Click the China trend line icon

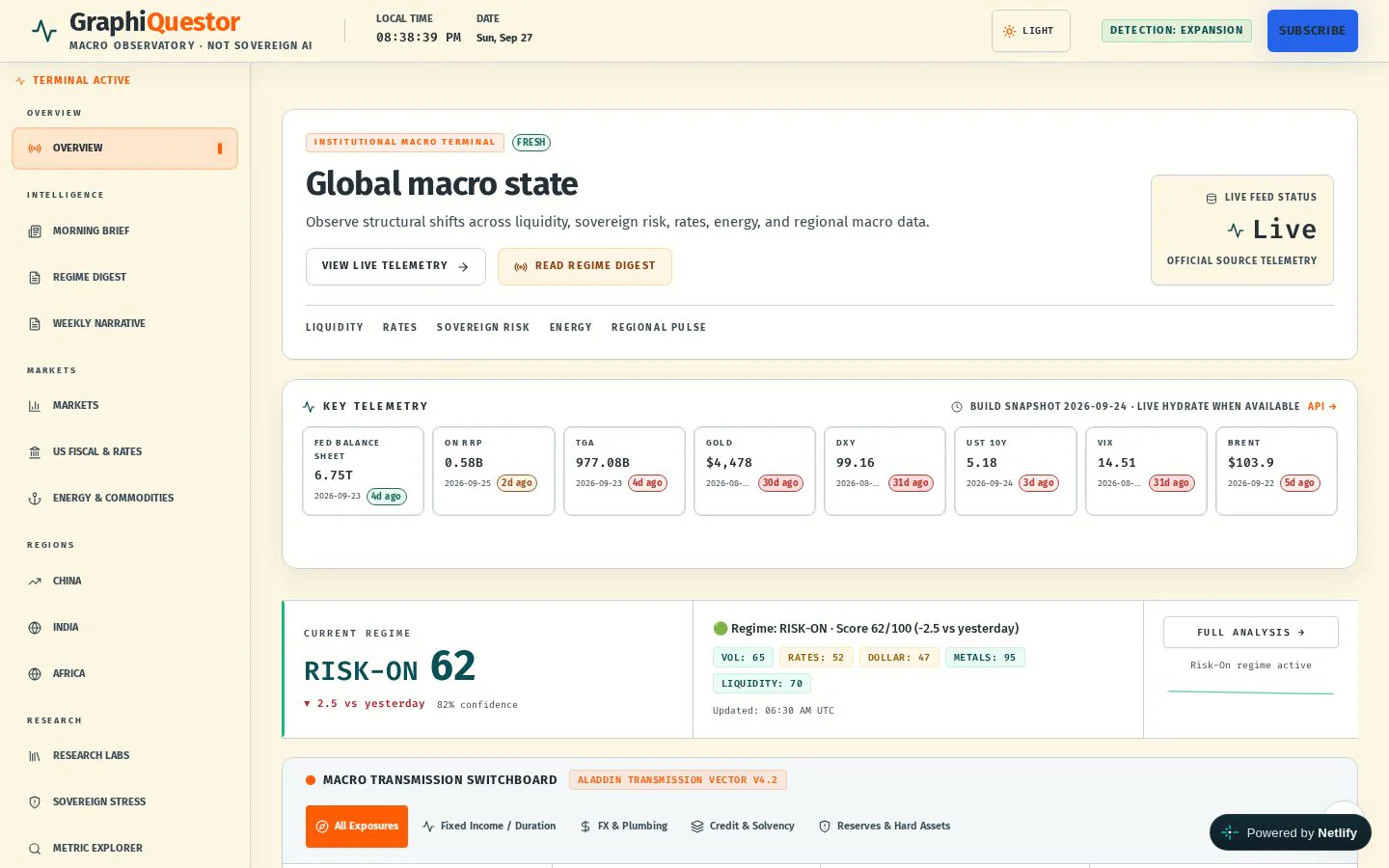click(x=35, y=582)
